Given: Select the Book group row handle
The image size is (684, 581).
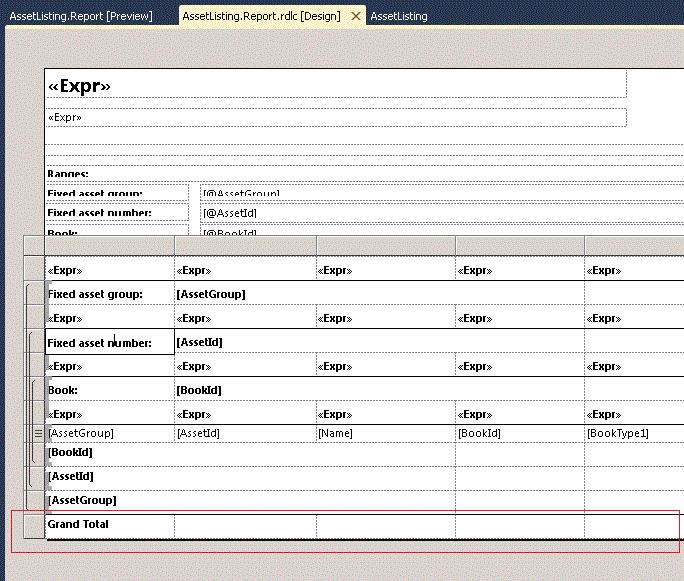Looking at the screenshot, I should (34, 389).
